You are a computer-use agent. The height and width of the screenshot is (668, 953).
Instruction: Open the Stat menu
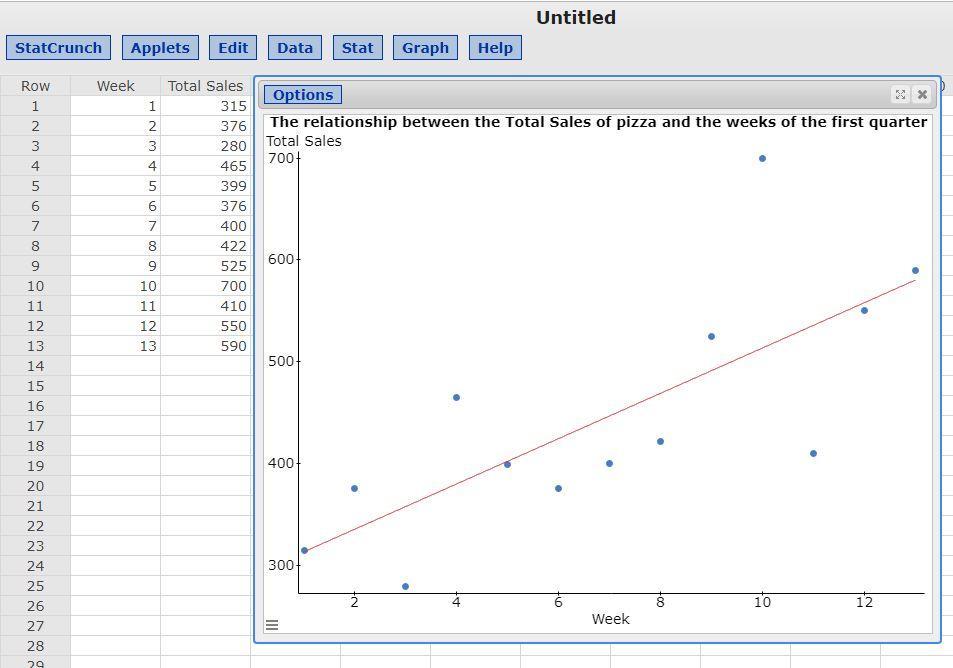point(357,48)
